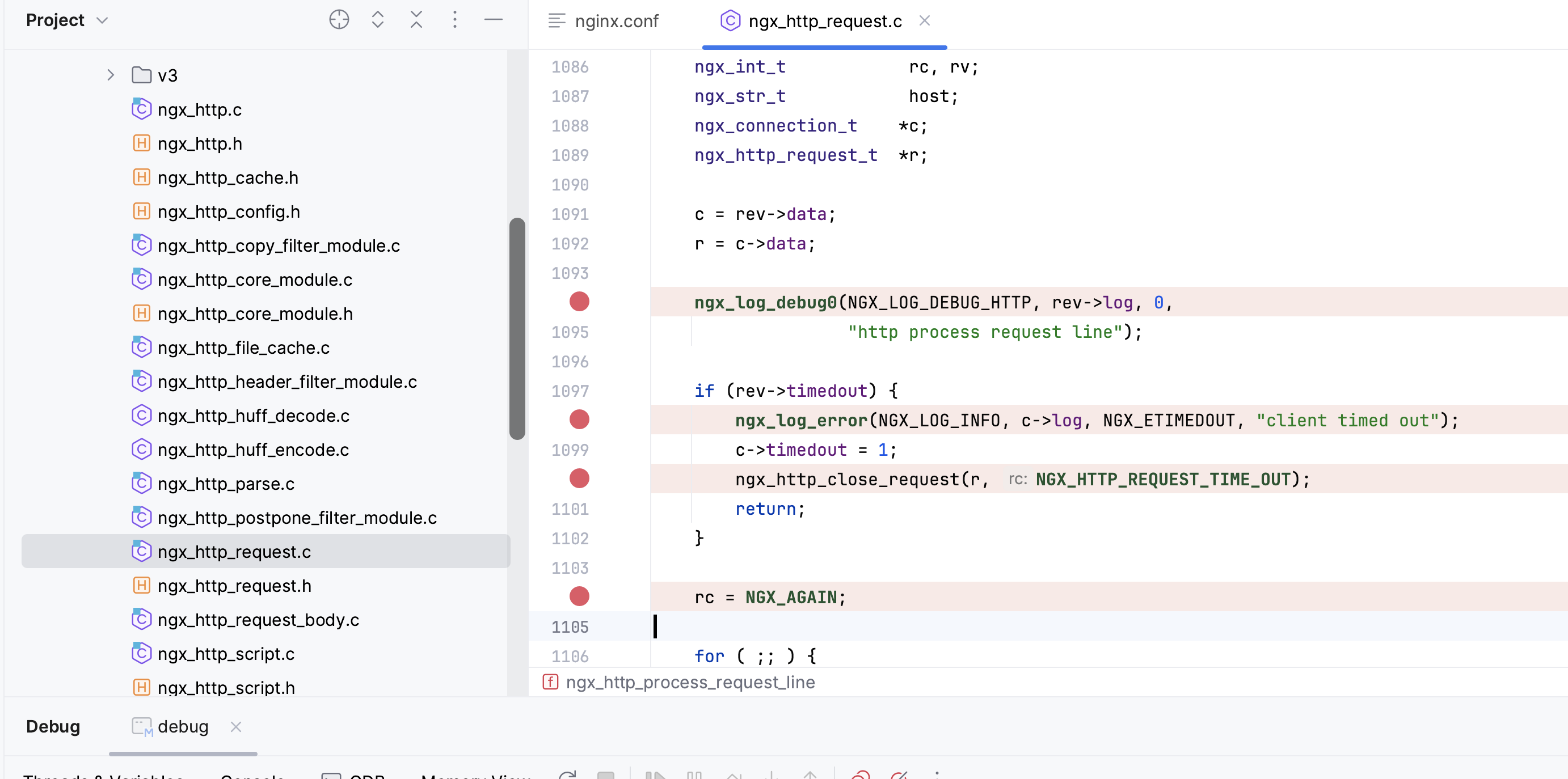The image size is (1568, 779).
Task: Select ngx_http.h in the project tree
Action: [200, 143]
